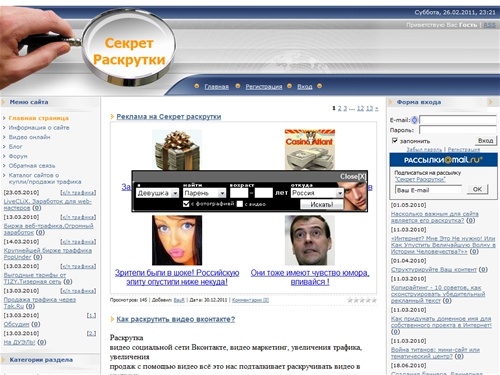Toggle the с видео checkbox
500x375 pixels.
tap(240, 204)
